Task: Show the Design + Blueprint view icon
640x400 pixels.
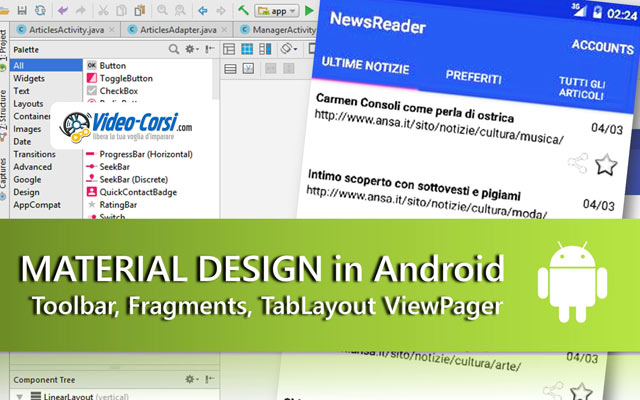Action: (265, 49)
